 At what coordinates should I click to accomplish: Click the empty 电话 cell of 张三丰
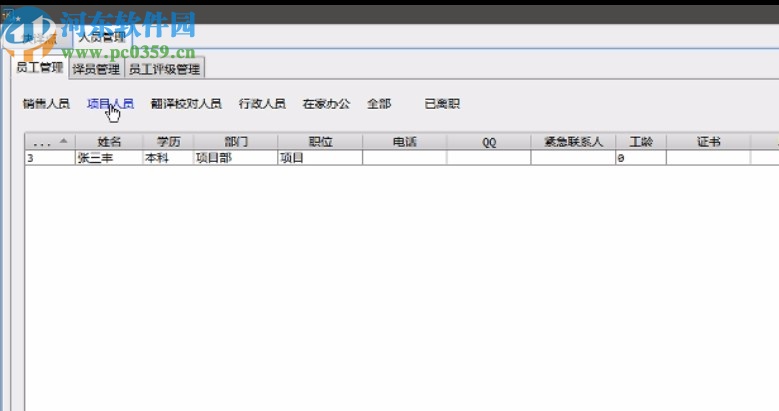pyautogui.click(x=404, y=158)
